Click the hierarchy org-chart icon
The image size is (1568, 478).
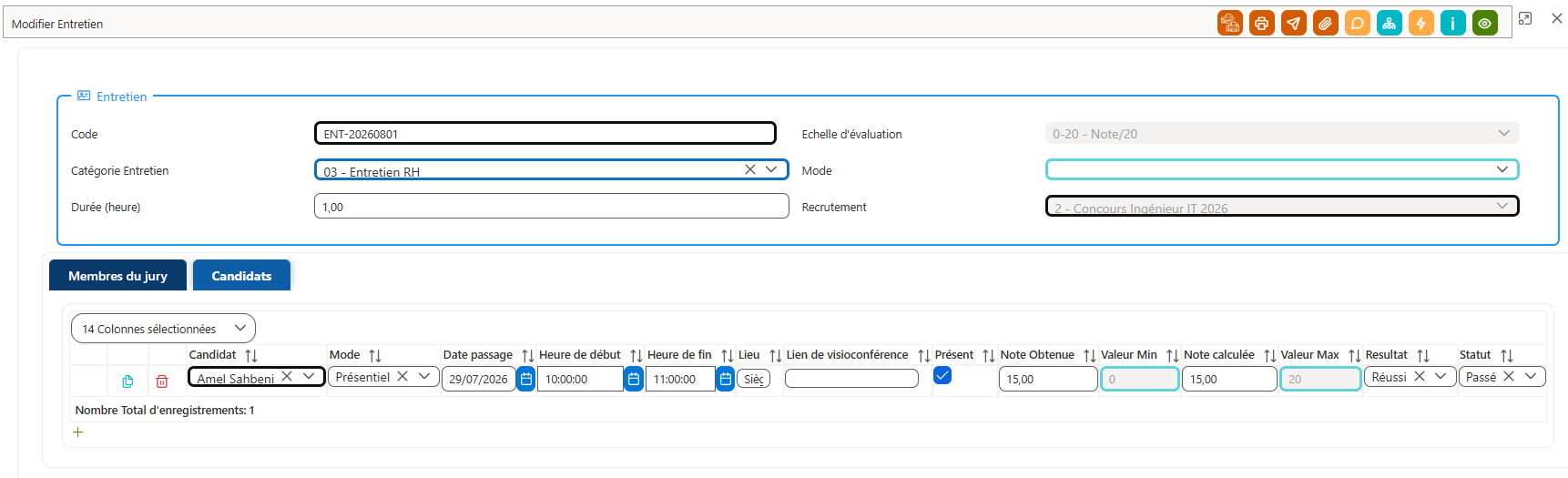pyautogui.click(x=1390, y=24)
